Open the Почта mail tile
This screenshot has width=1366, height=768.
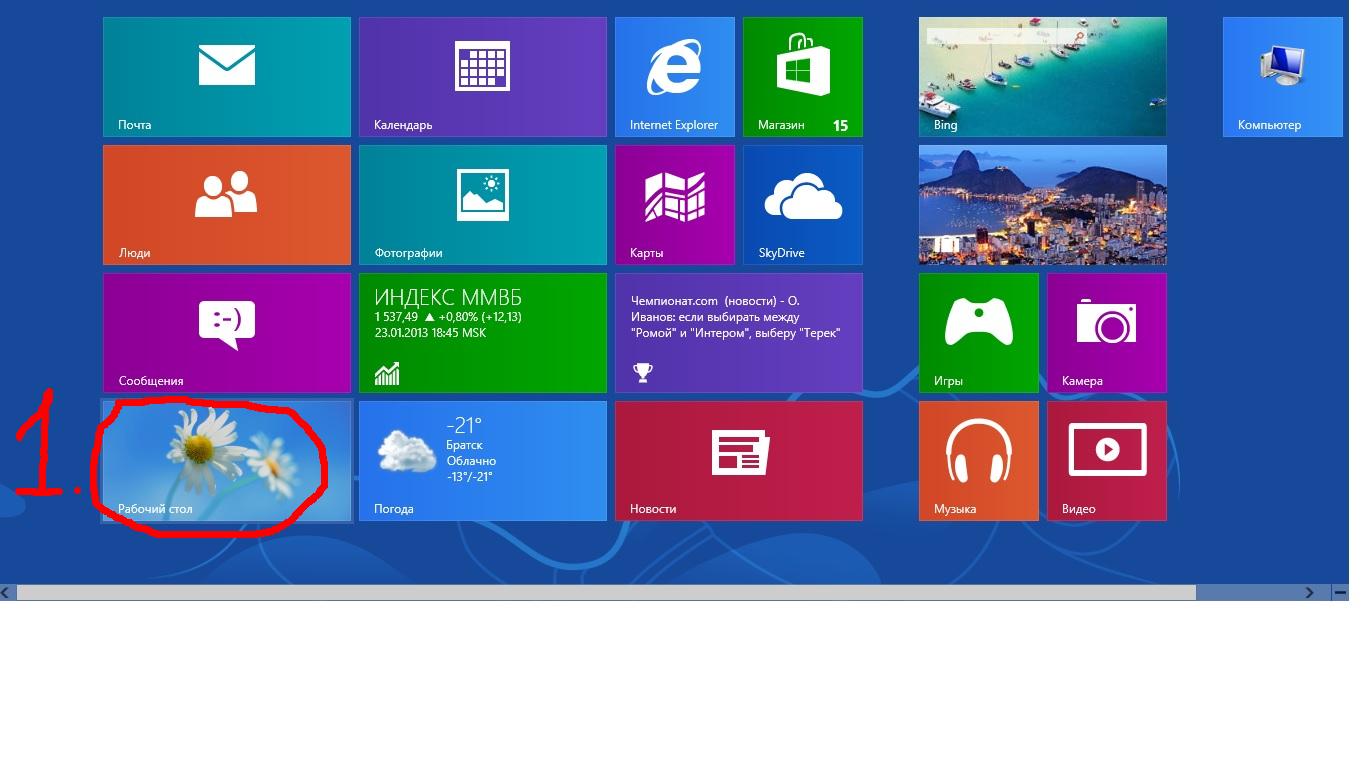227,77
